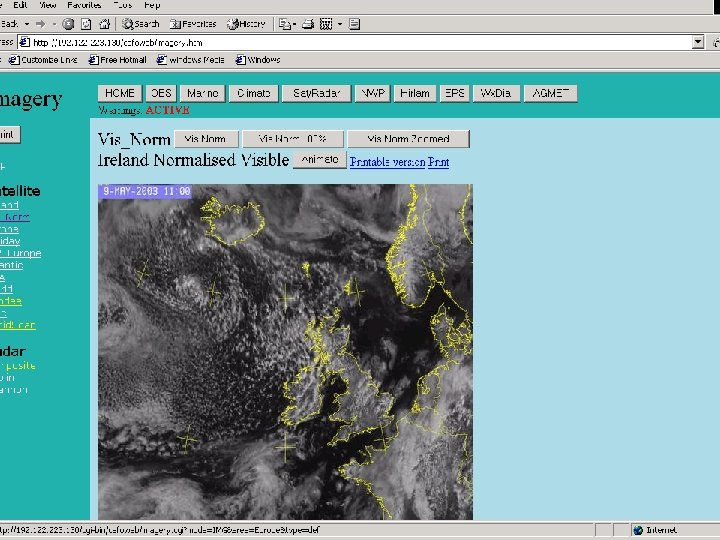Click the middle Vis Norm percent button
This screenshot has width=720, height=540.
293,139
